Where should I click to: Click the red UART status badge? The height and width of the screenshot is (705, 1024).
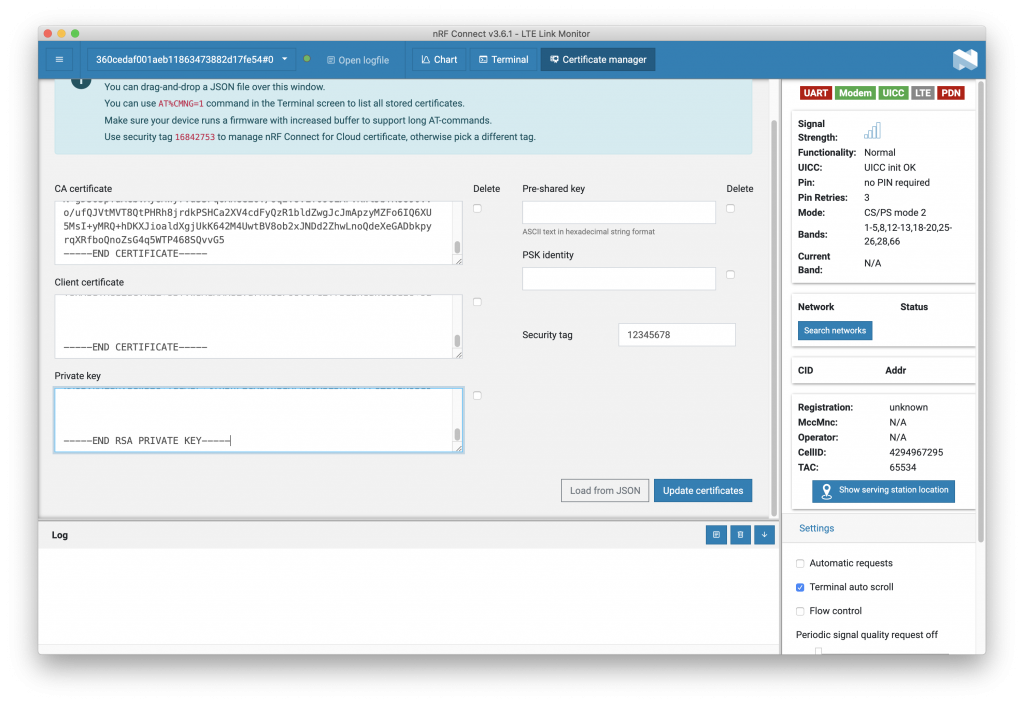tap(815, 93)
